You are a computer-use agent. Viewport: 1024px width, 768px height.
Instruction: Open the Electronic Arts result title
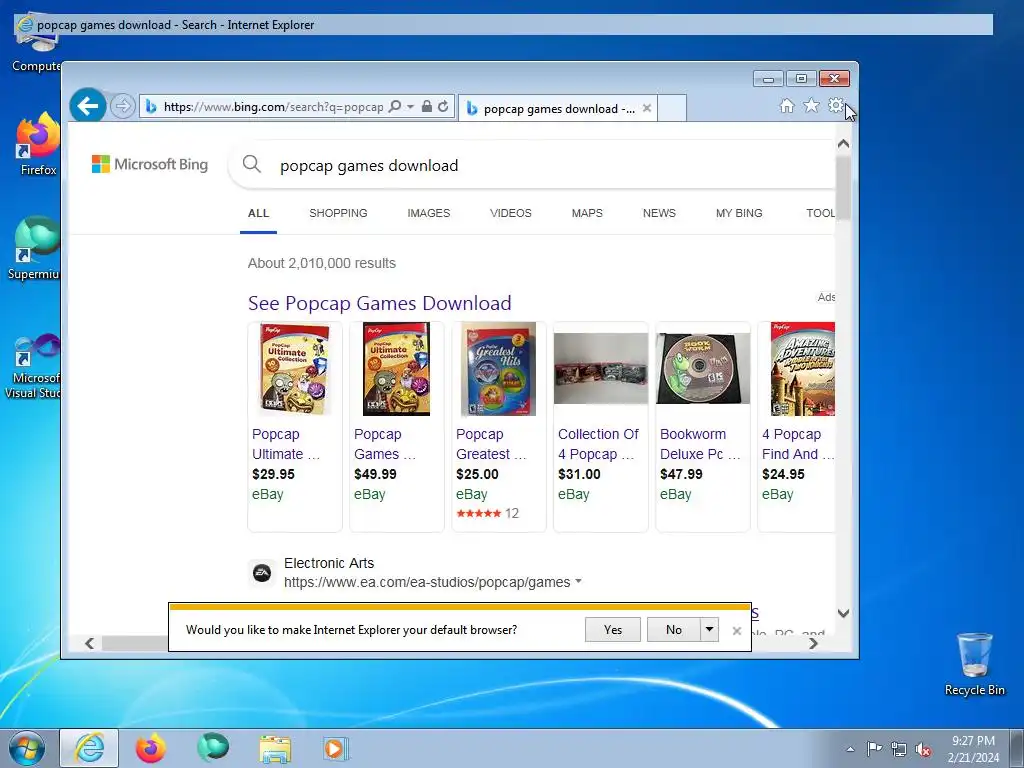[329, 563]
